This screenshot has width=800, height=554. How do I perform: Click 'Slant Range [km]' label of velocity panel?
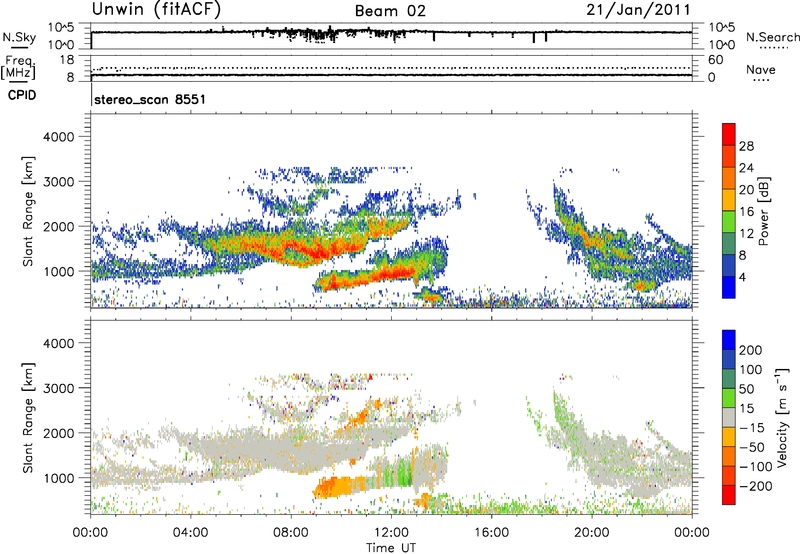[x=28, y=418]
